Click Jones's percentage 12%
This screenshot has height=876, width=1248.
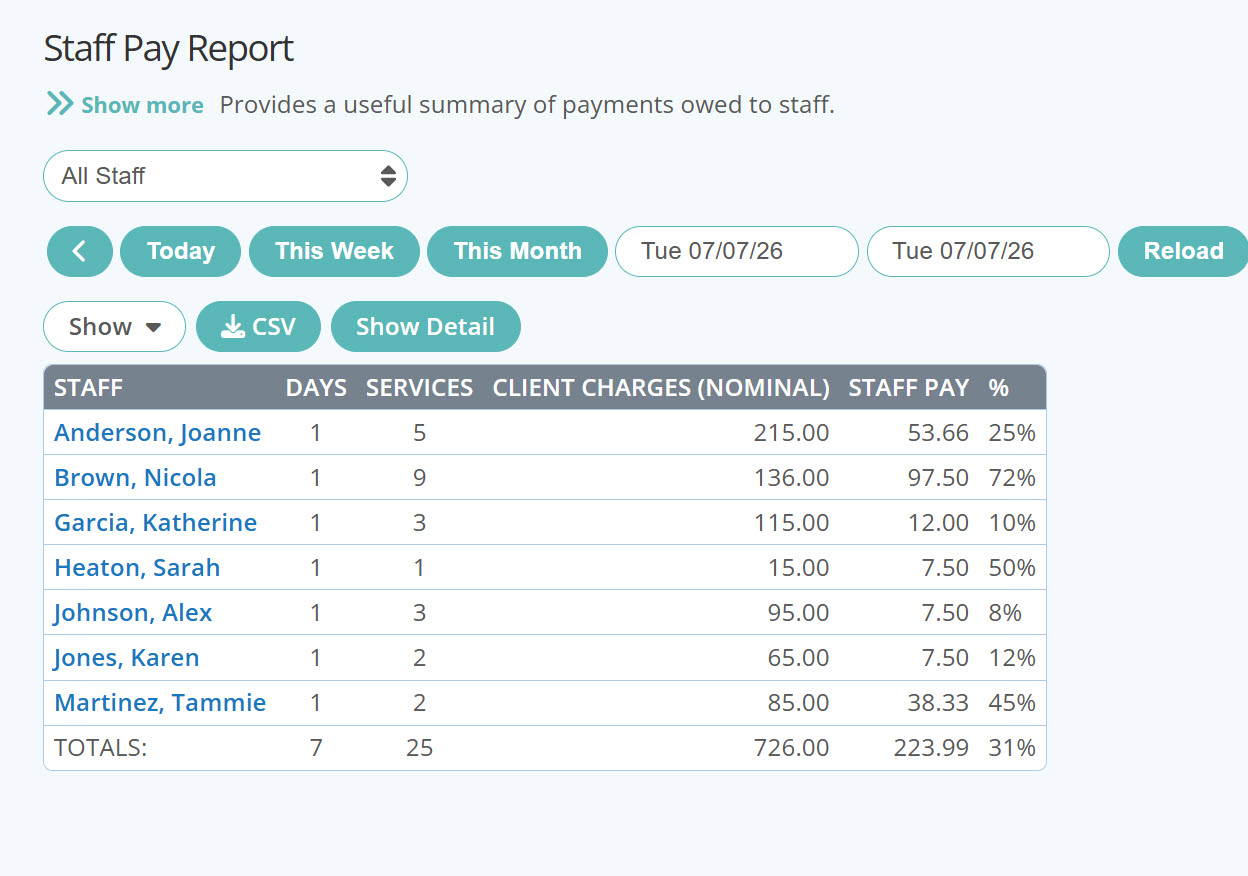coord(1012,658)
